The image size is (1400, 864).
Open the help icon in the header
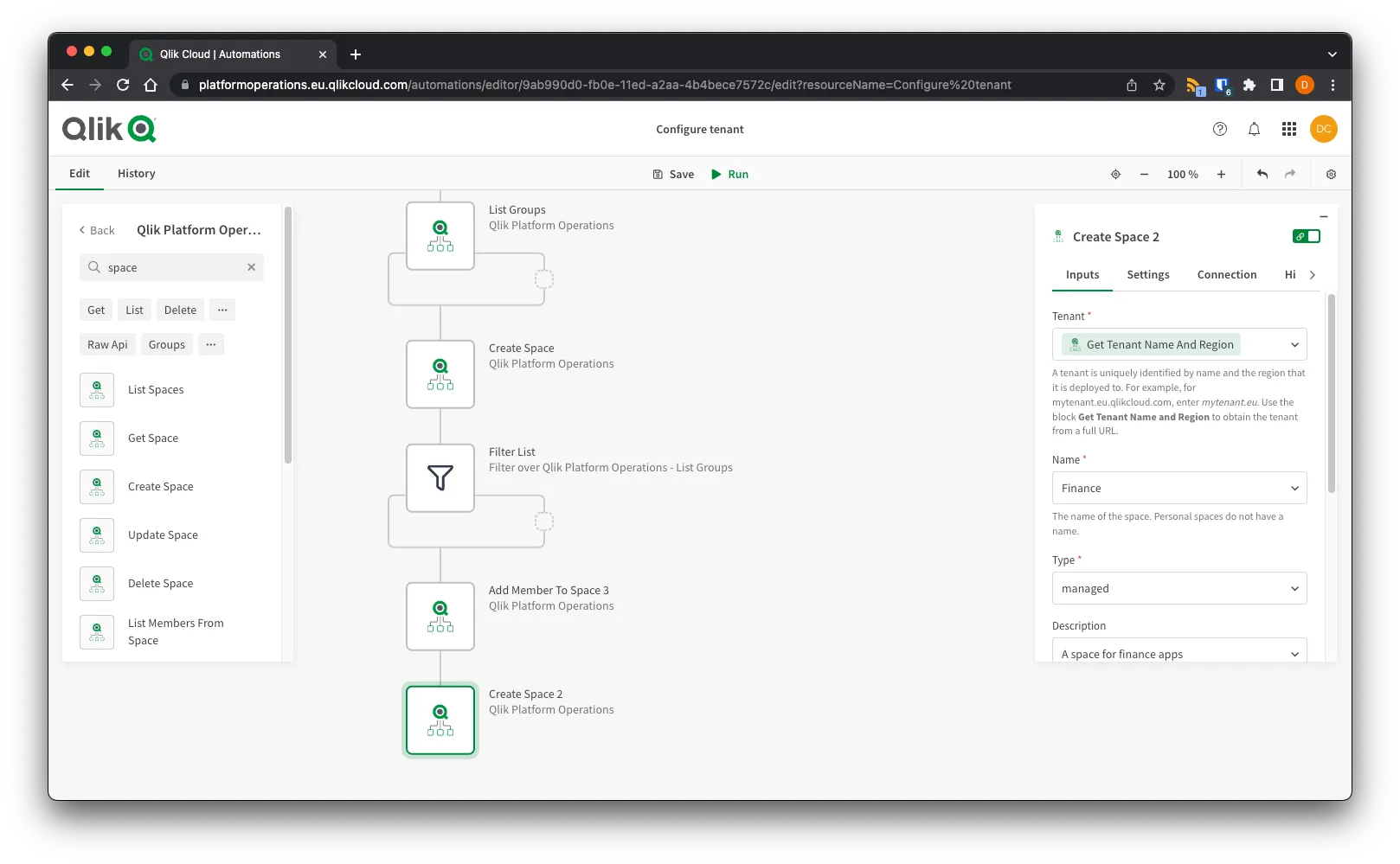[x=1219, y=128]
